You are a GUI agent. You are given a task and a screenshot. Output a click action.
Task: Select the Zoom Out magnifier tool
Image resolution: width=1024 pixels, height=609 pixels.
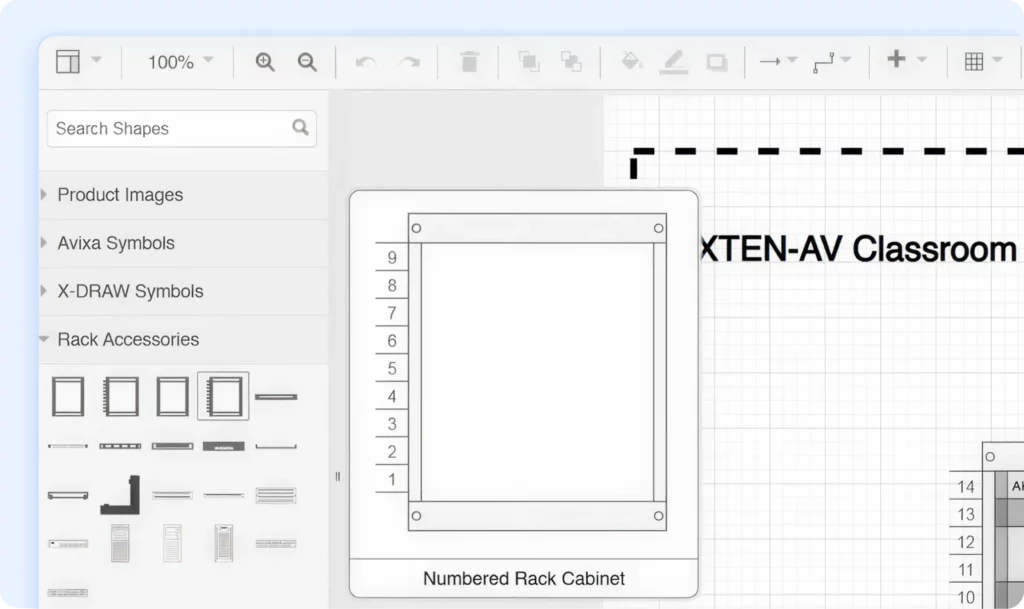[x=307, y=61]
